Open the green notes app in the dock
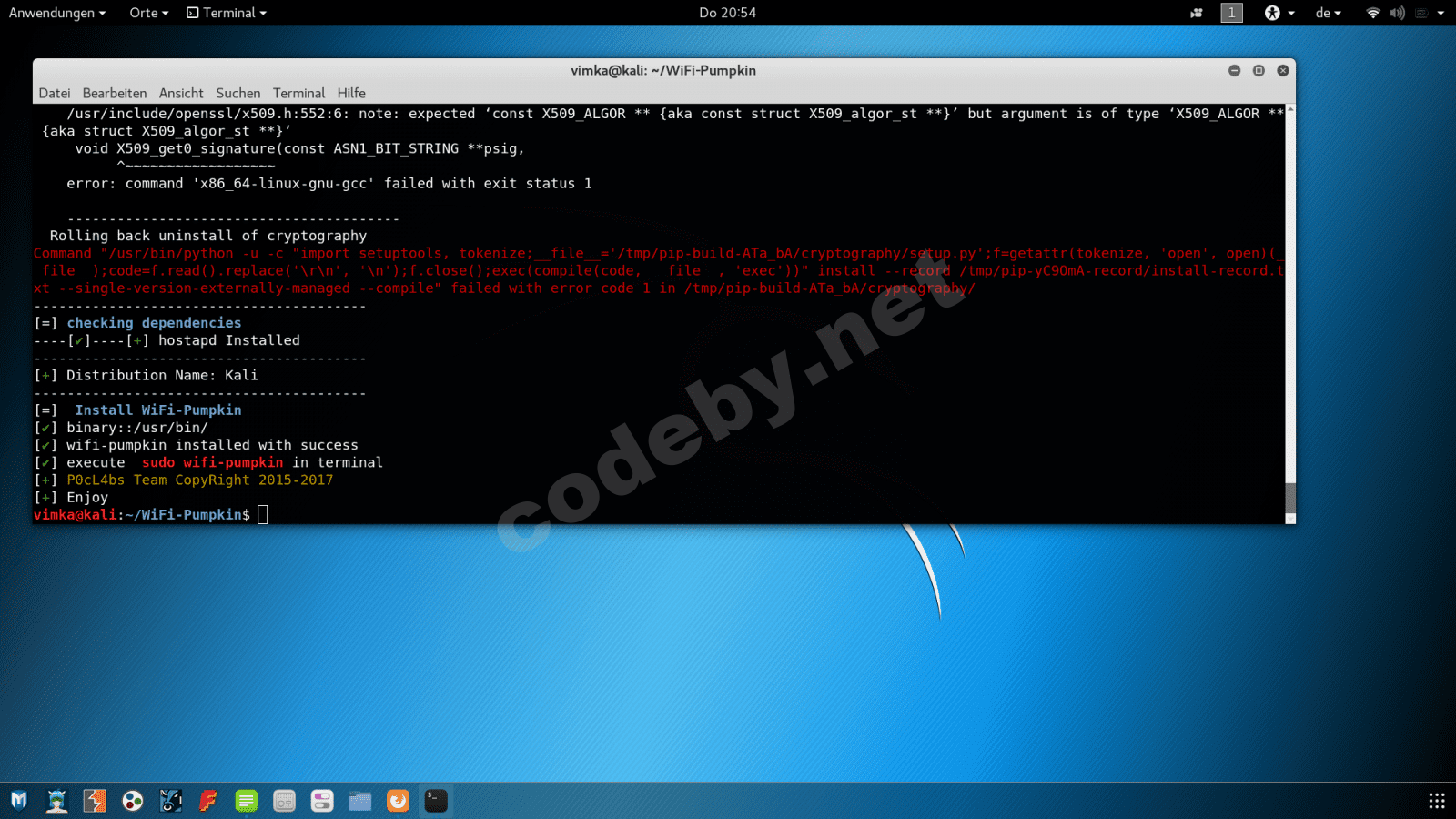The height and width of the screenshot is (819, 1456). pyautogui.click(x=247, y=801)
